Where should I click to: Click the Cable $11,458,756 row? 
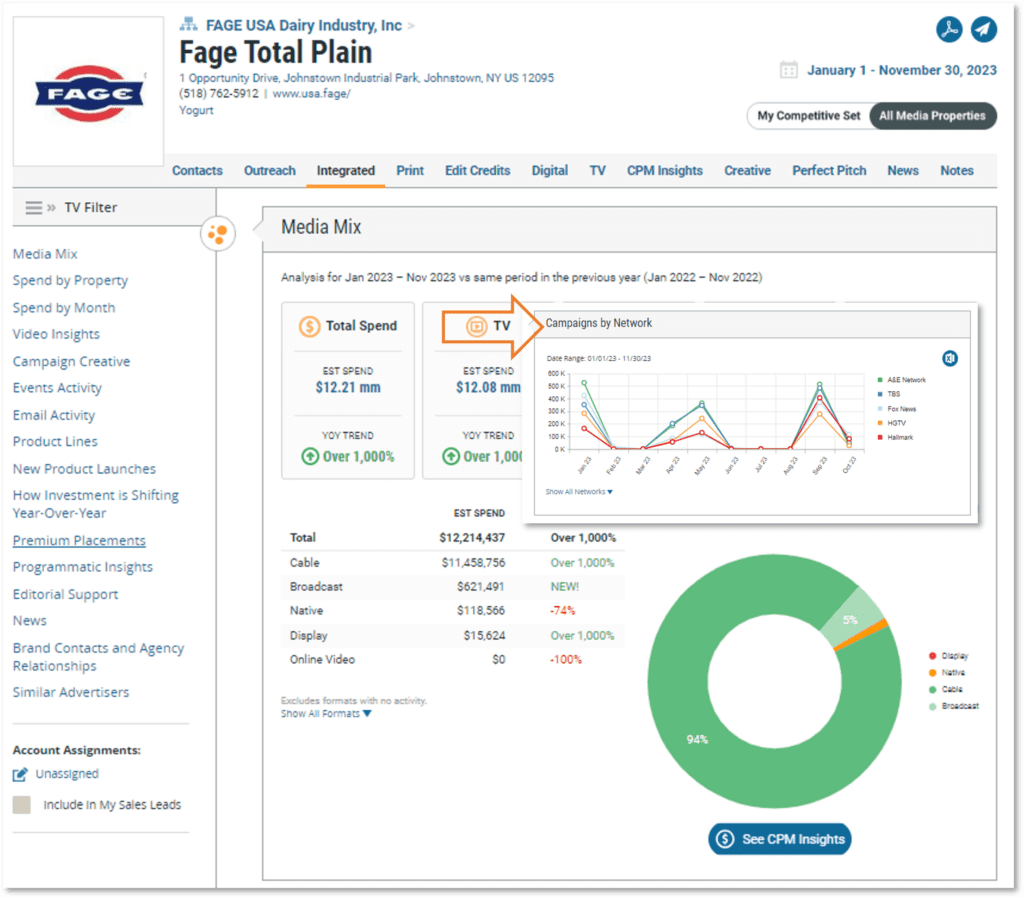point(453,563)
